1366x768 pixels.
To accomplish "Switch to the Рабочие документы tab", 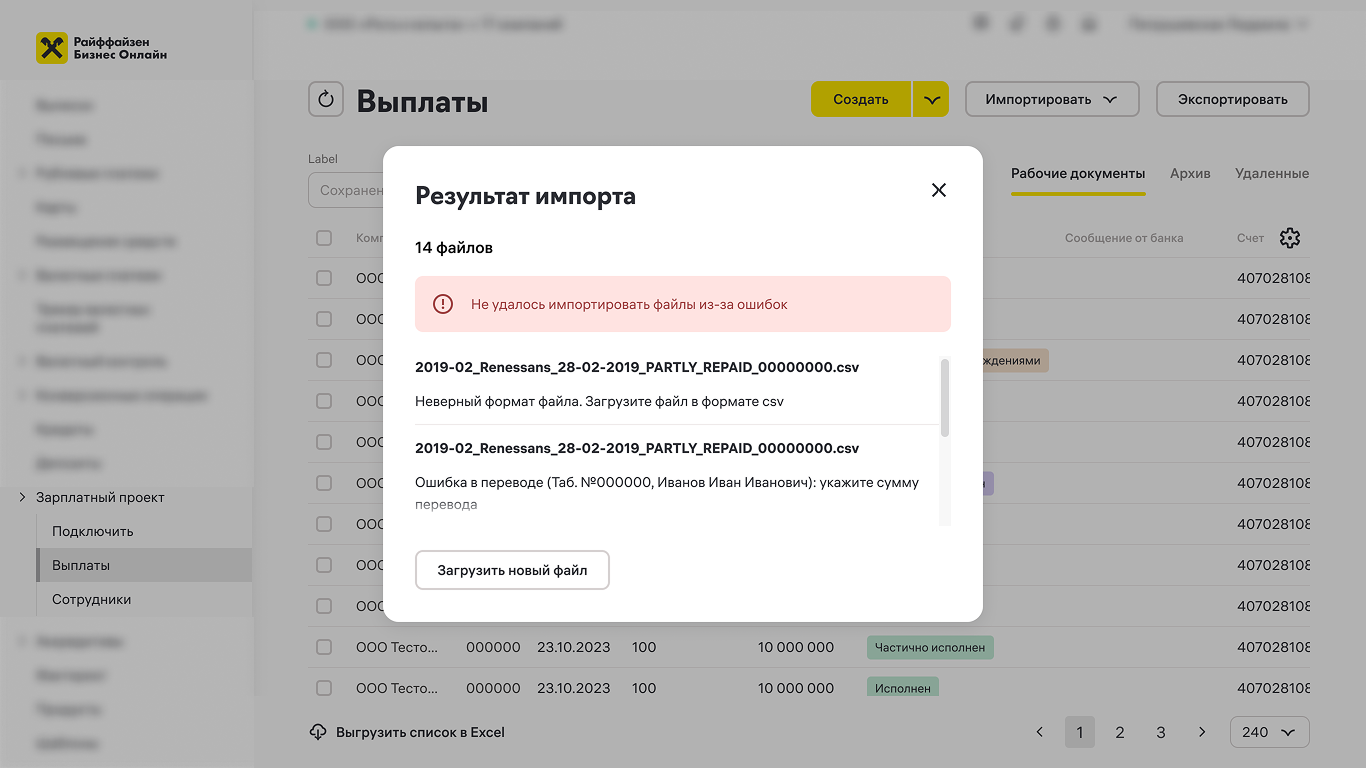I will click(x=1078, y=173).
